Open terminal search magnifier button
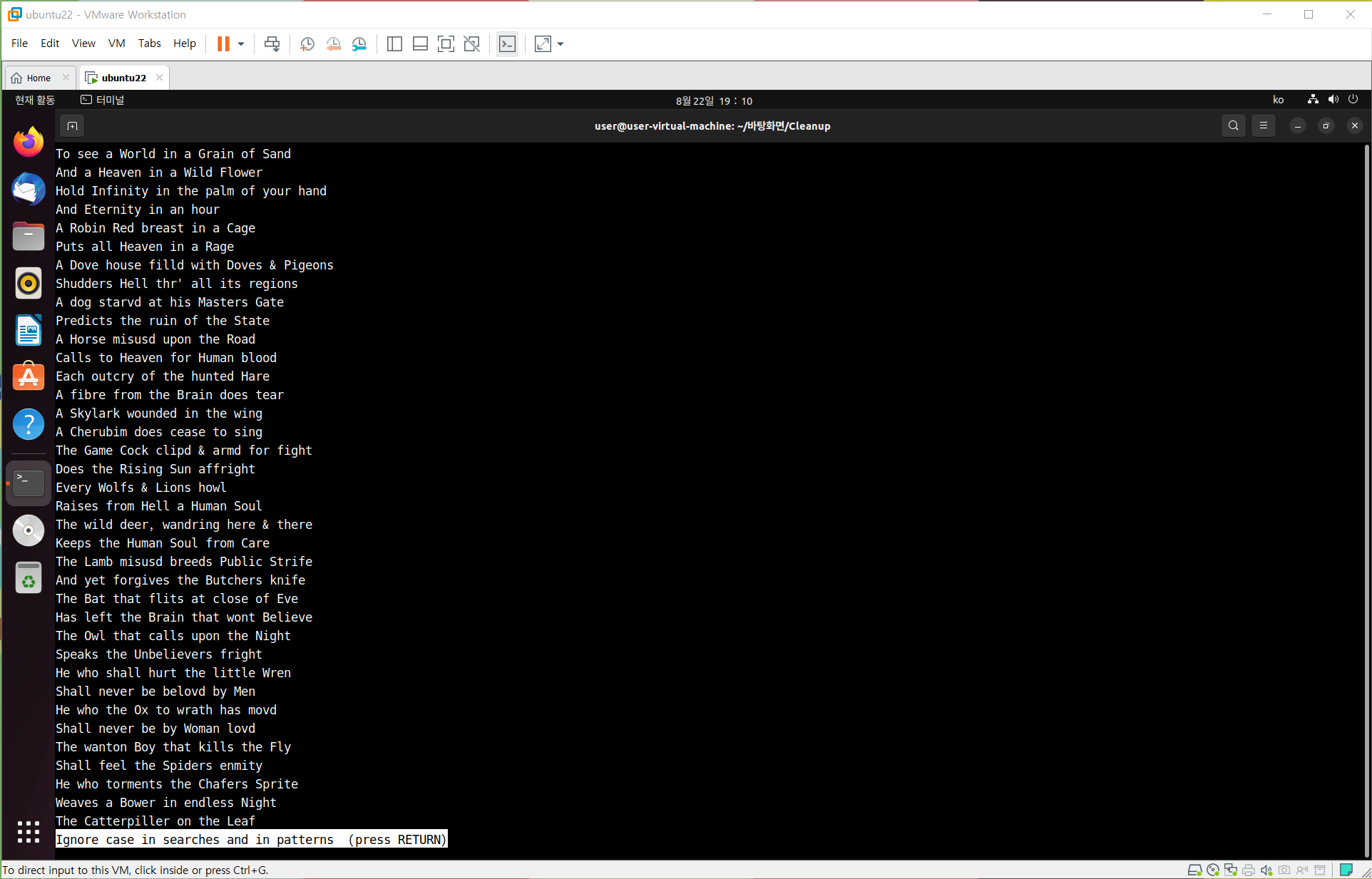The height and width of the screenshot is (879, 1372). click(1233, 126)
